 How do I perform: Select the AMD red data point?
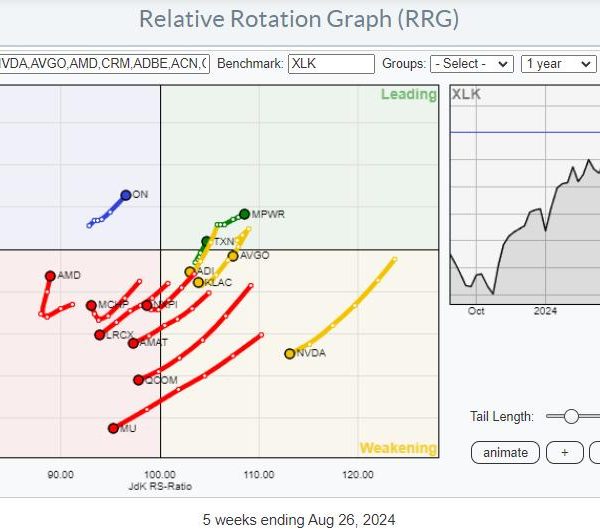pos(50,276)
